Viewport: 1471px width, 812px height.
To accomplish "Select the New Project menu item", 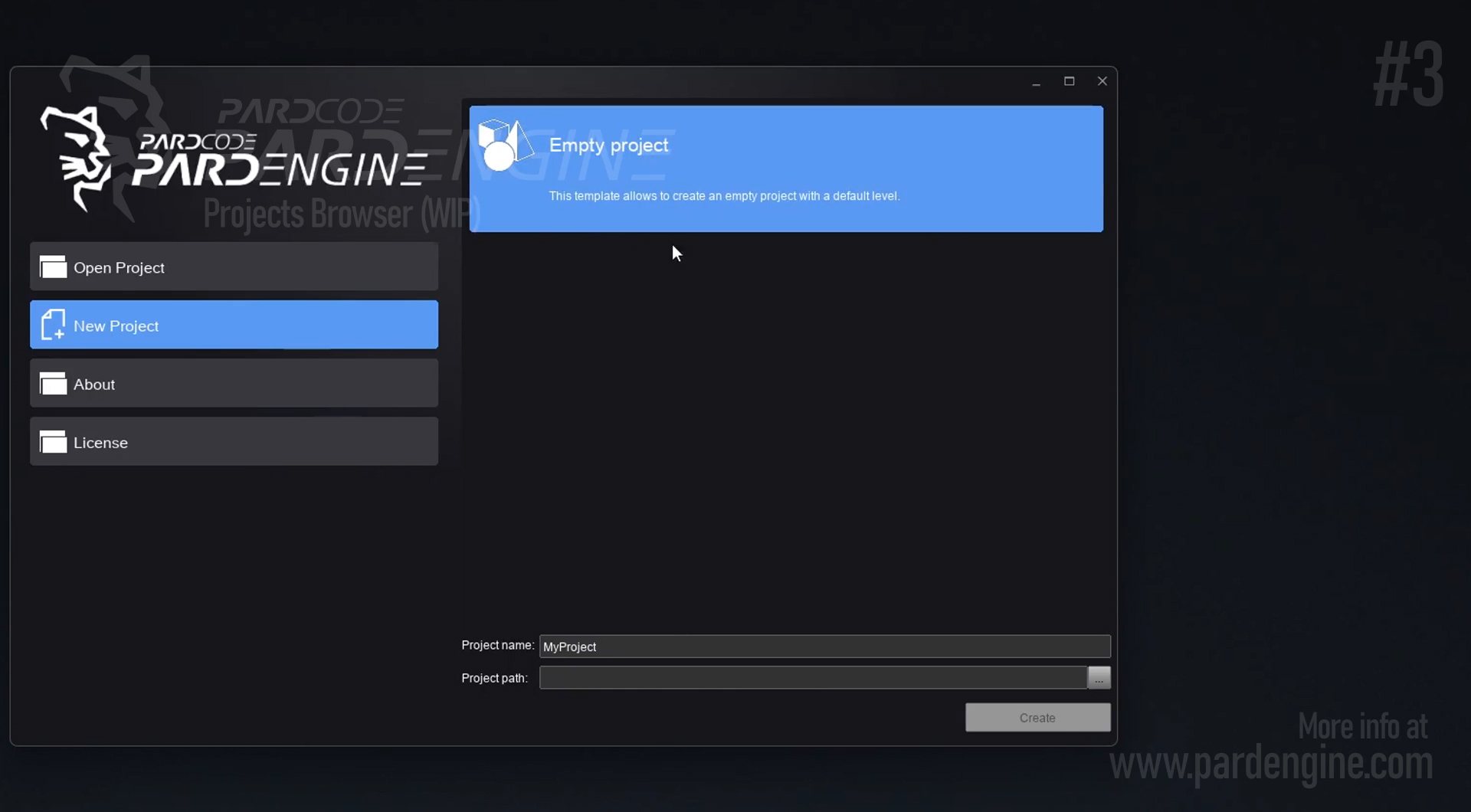I will (x=234, y=325).
